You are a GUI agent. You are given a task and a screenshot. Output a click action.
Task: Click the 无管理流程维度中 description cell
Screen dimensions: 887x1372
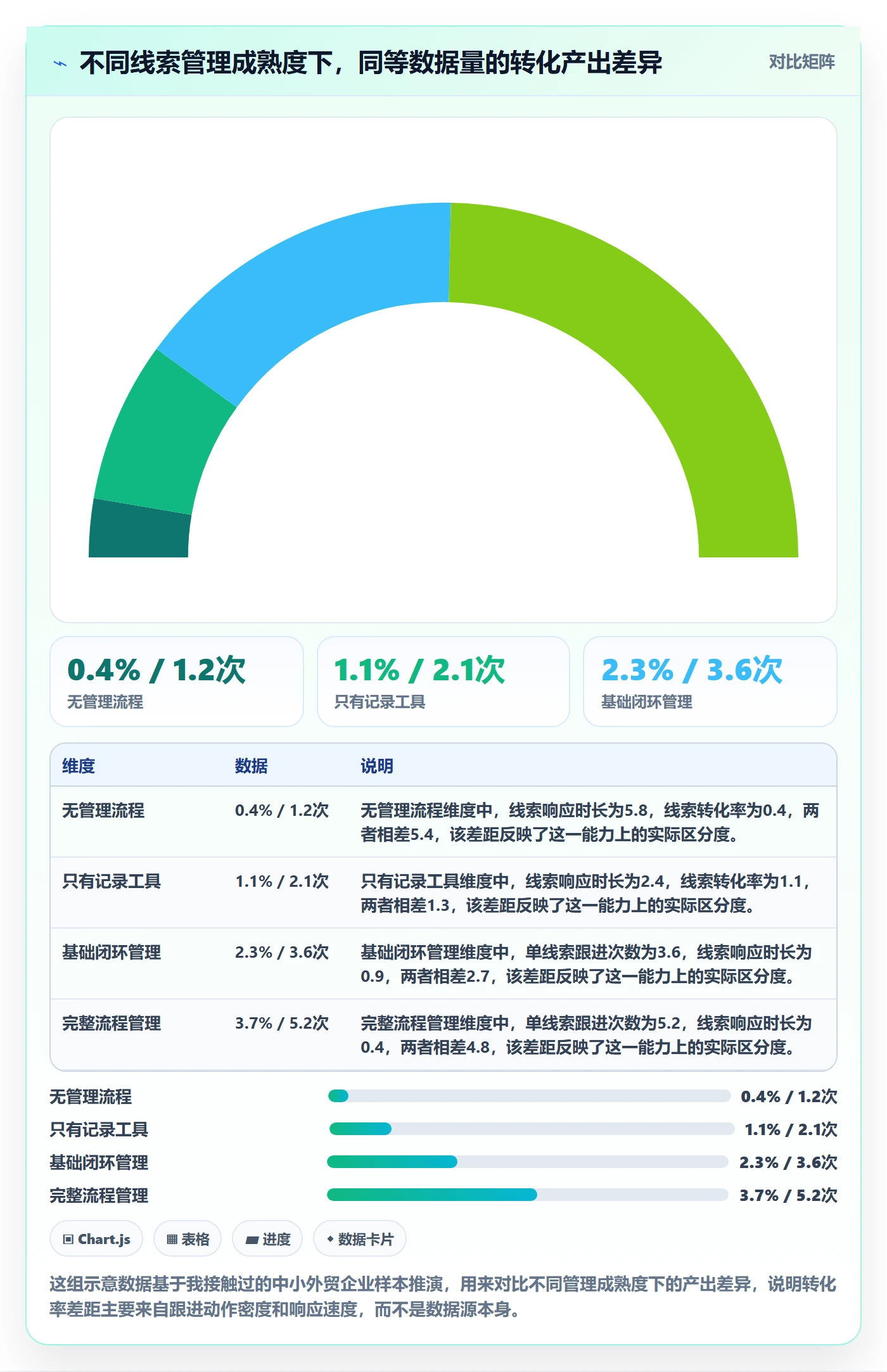pos(590,822)
